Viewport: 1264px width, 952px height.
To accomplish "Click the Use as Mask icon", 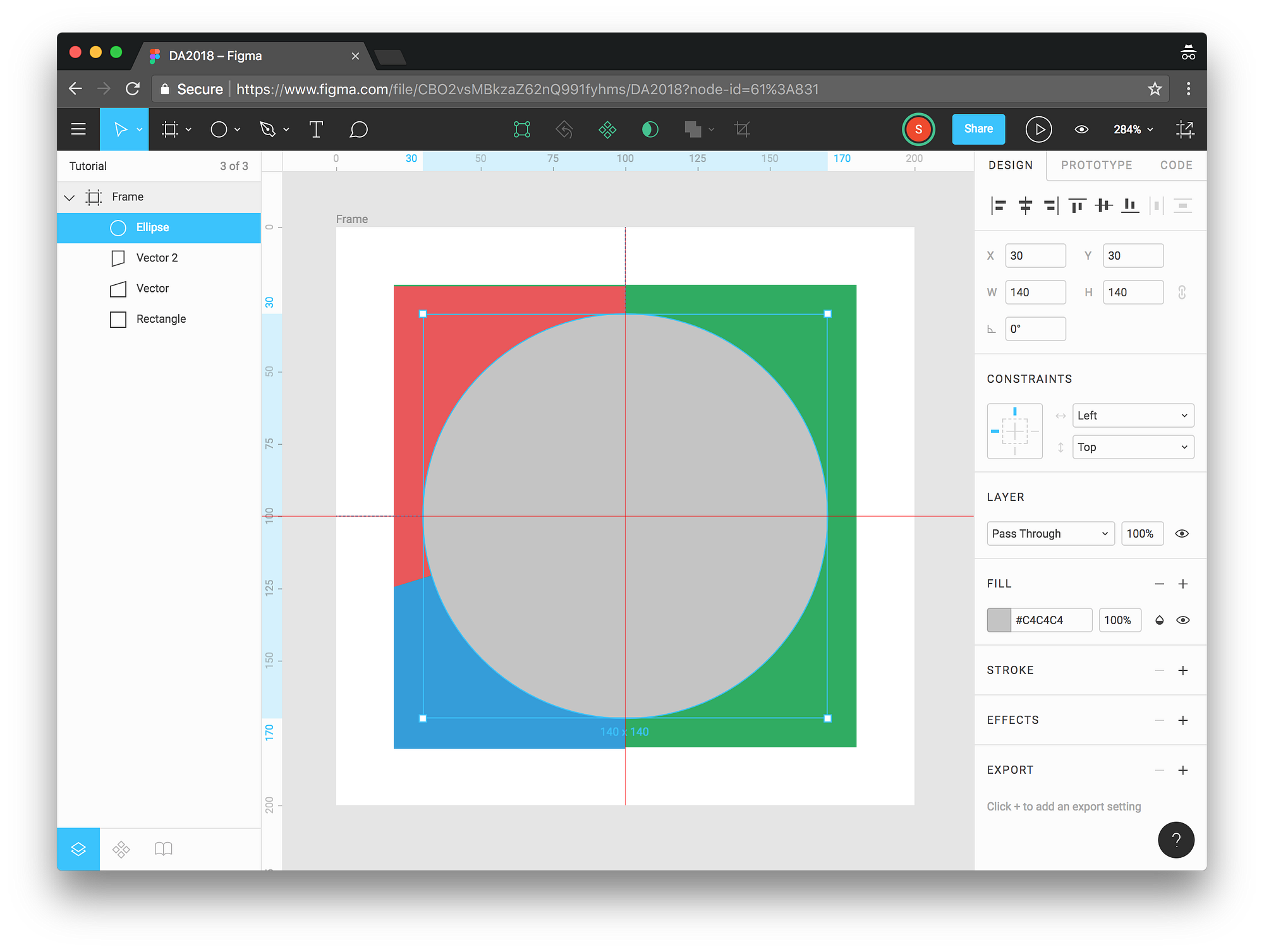I will click(x=650, y=130).
